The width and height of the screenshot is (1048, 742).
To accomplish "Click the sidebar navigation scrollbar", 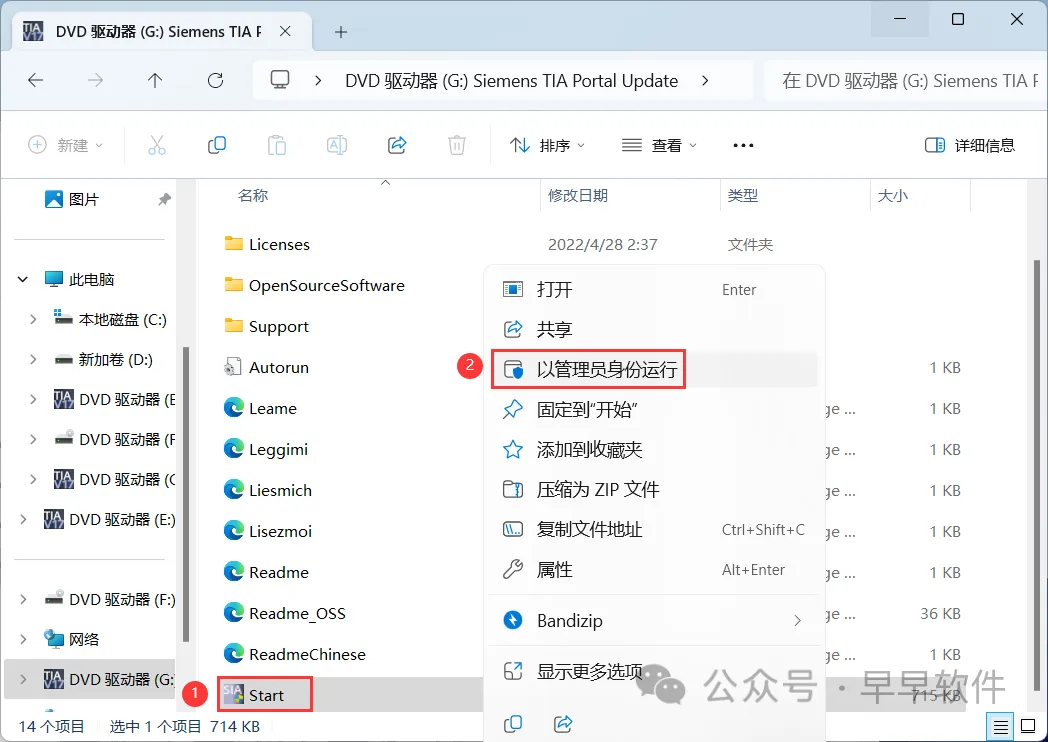I will pos(186,495).
